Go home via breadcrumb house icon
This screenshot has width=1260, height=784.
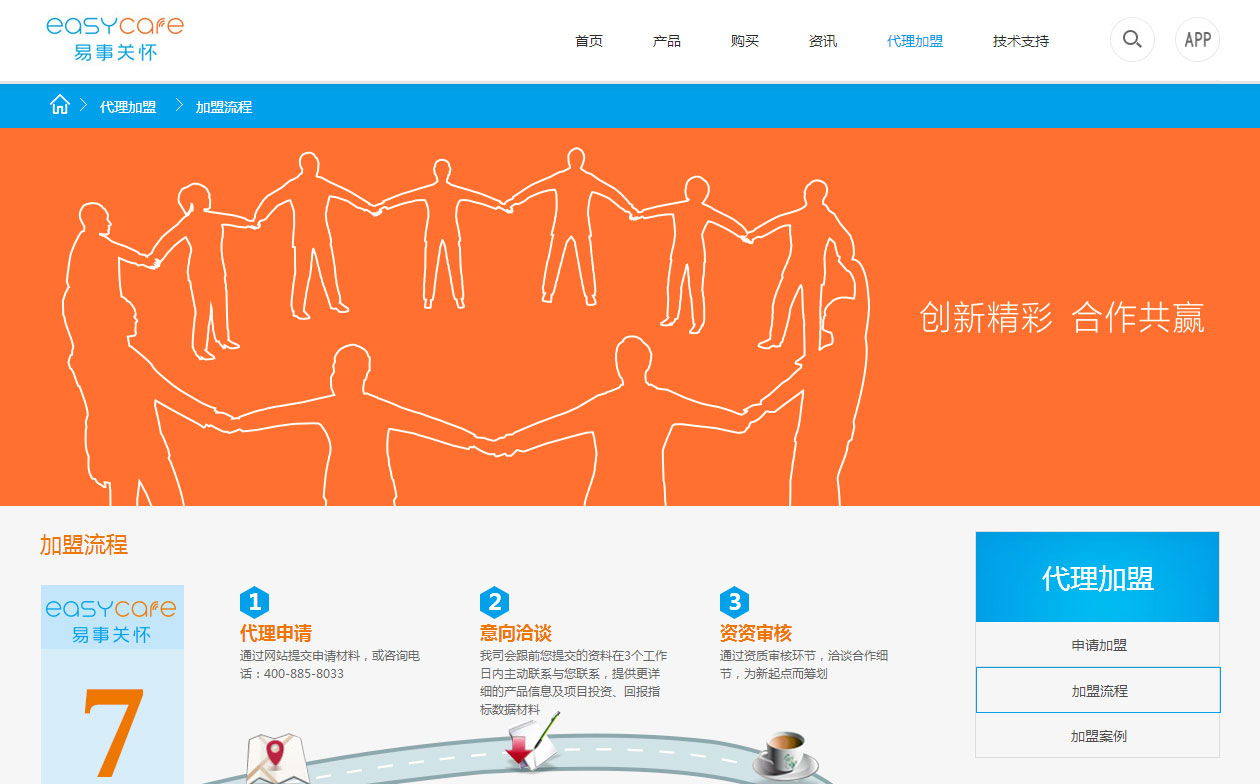point(60,105)
